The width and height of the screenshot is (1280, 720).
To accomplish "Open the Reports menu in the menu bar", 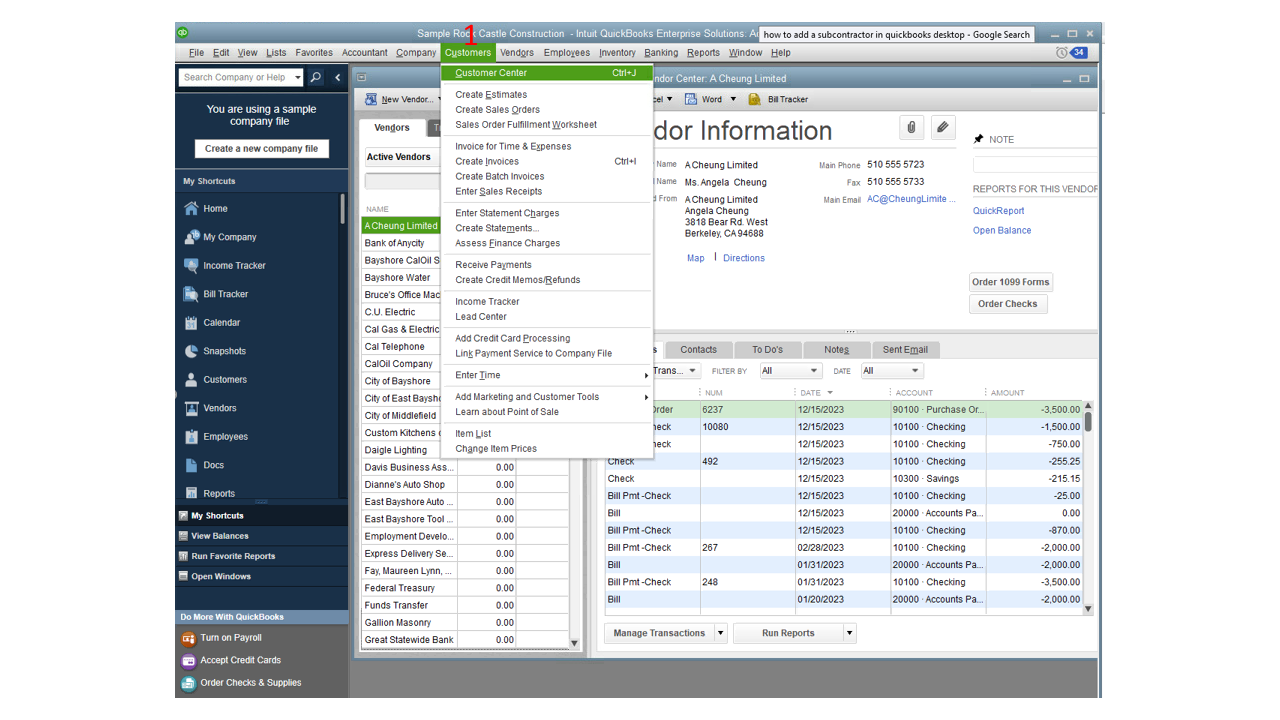I will click(703, 53).
